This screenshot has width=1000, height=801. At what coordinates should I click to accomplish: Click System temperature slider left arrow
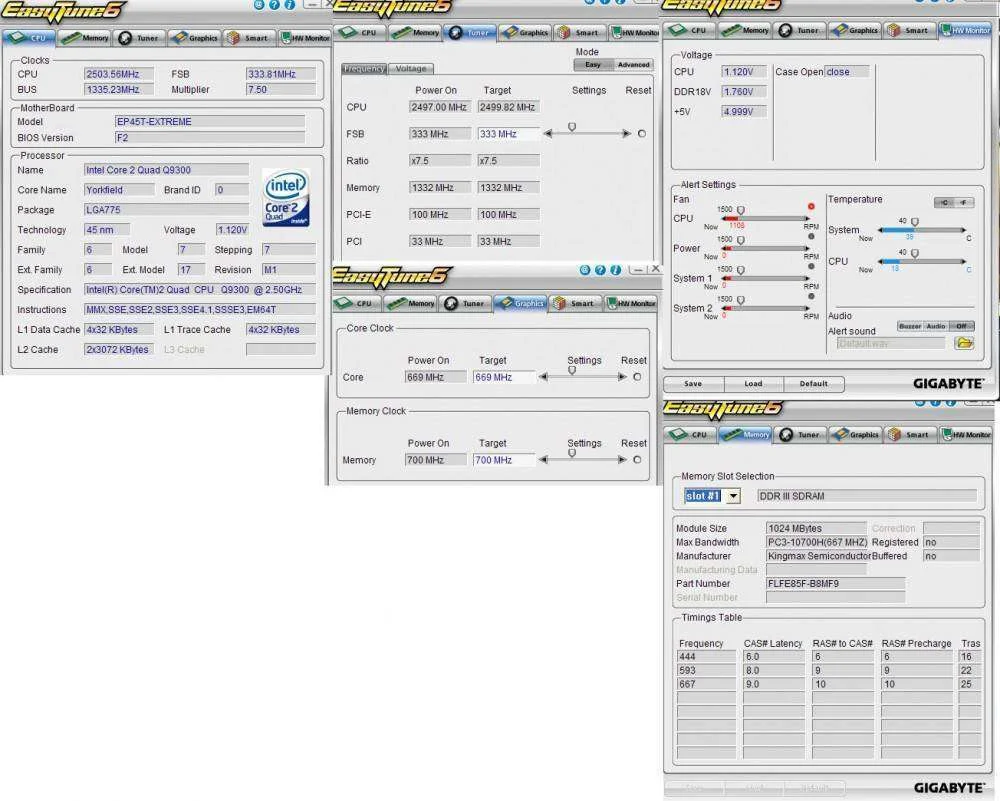(881, 230)
